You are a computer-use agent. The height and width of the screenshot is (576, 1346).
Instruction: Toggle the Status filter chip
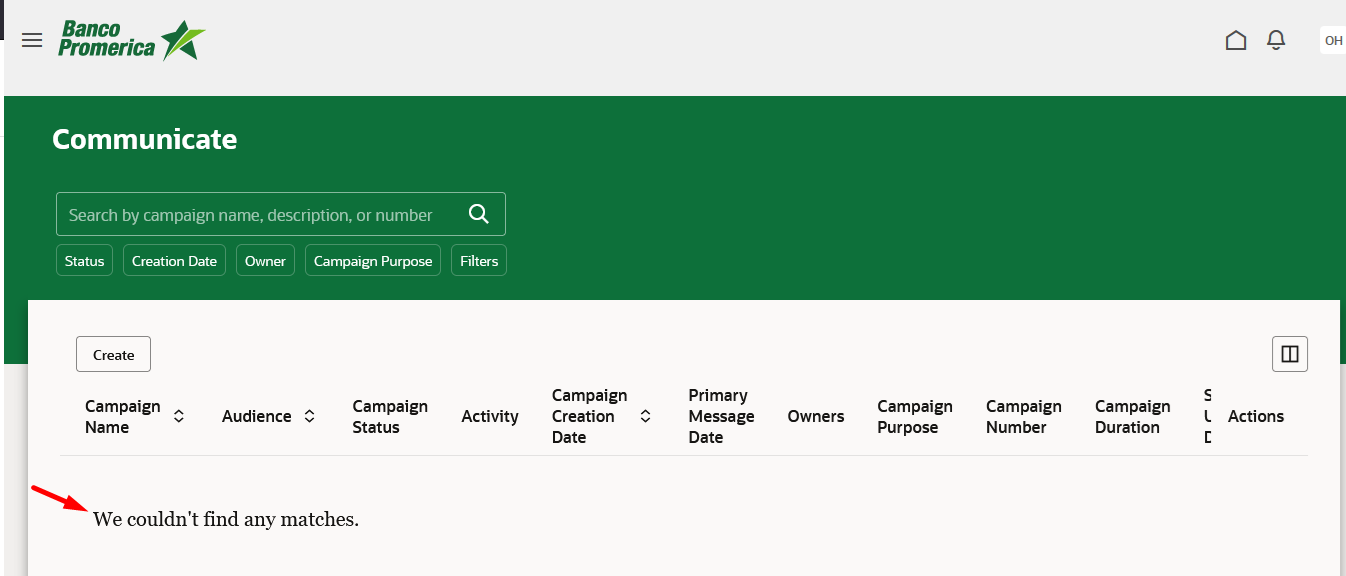(x=84, y=260)
